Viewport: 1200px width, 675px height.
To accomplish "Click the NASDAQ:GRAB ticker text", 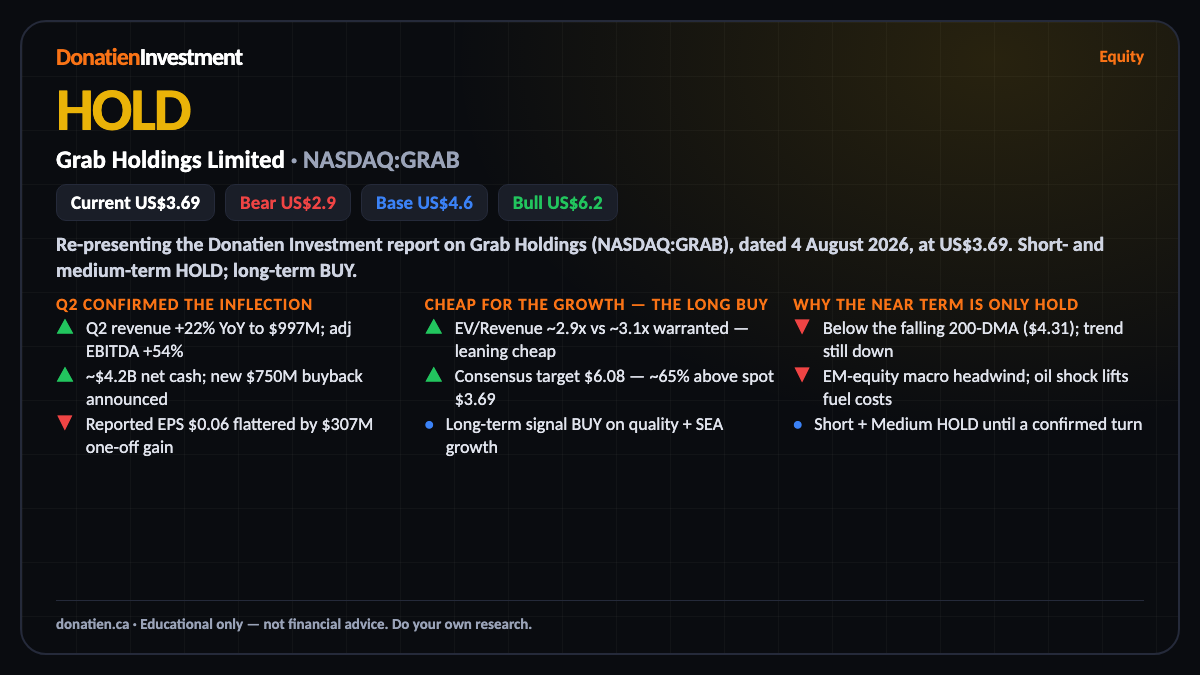I will 381,160.
